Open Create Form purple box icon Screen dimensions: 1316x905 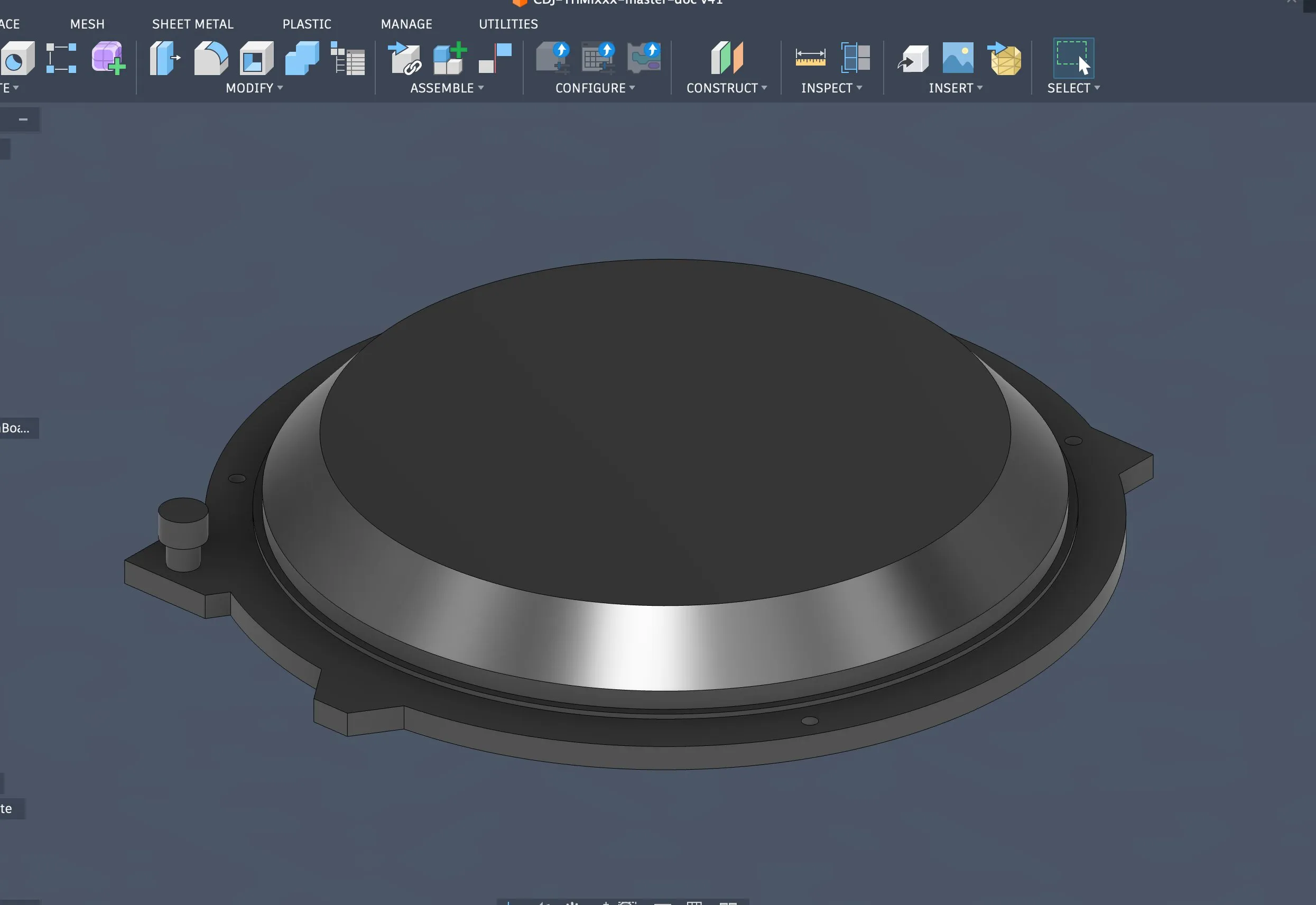(108, 58)
